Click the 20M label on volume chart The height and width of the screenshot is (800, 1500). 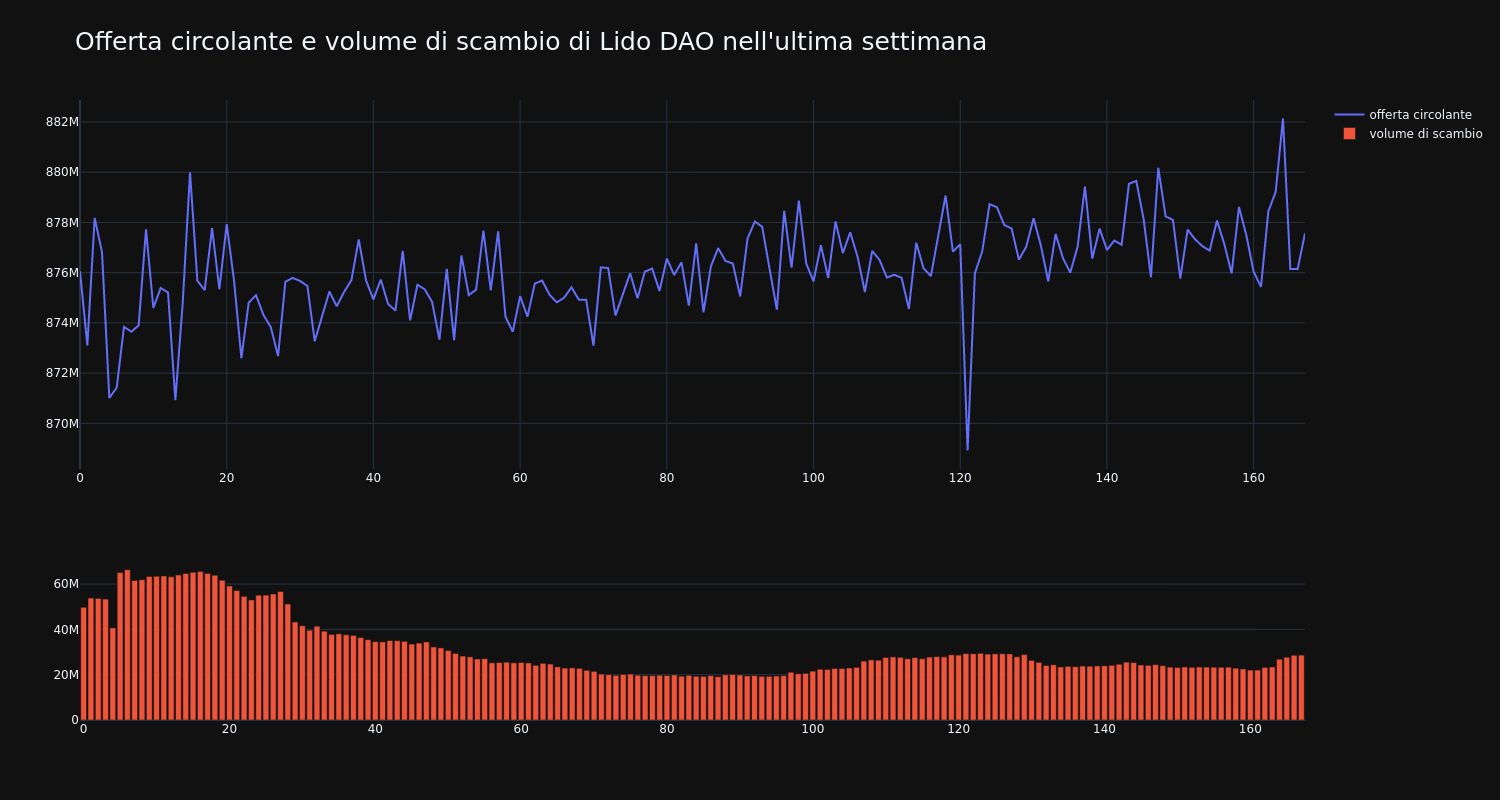pos(66,675)
